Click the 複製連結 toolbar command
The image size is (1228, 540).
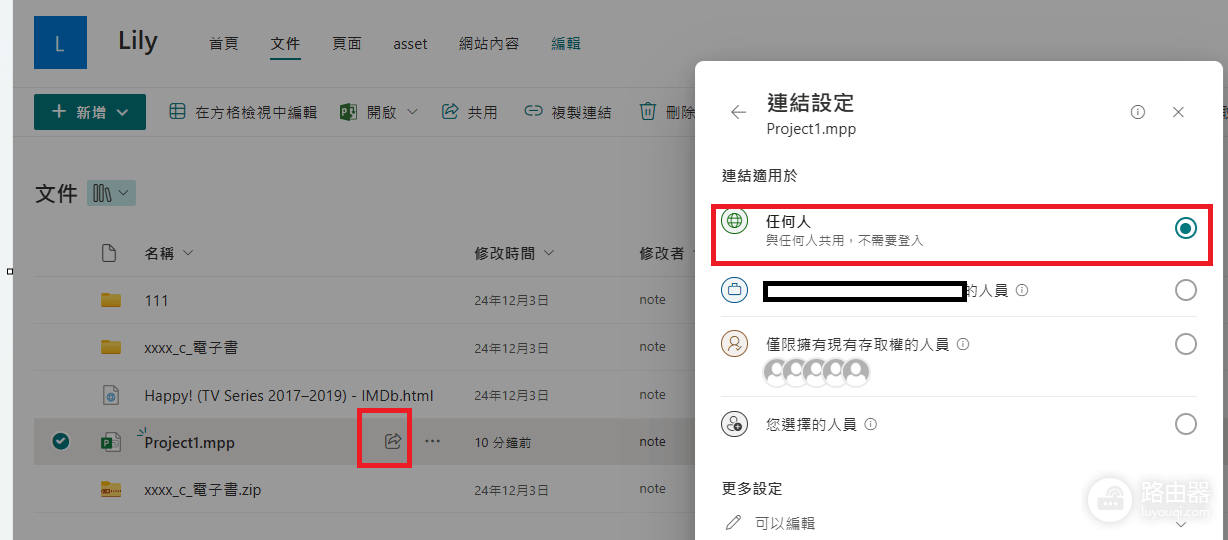[568, 112]
